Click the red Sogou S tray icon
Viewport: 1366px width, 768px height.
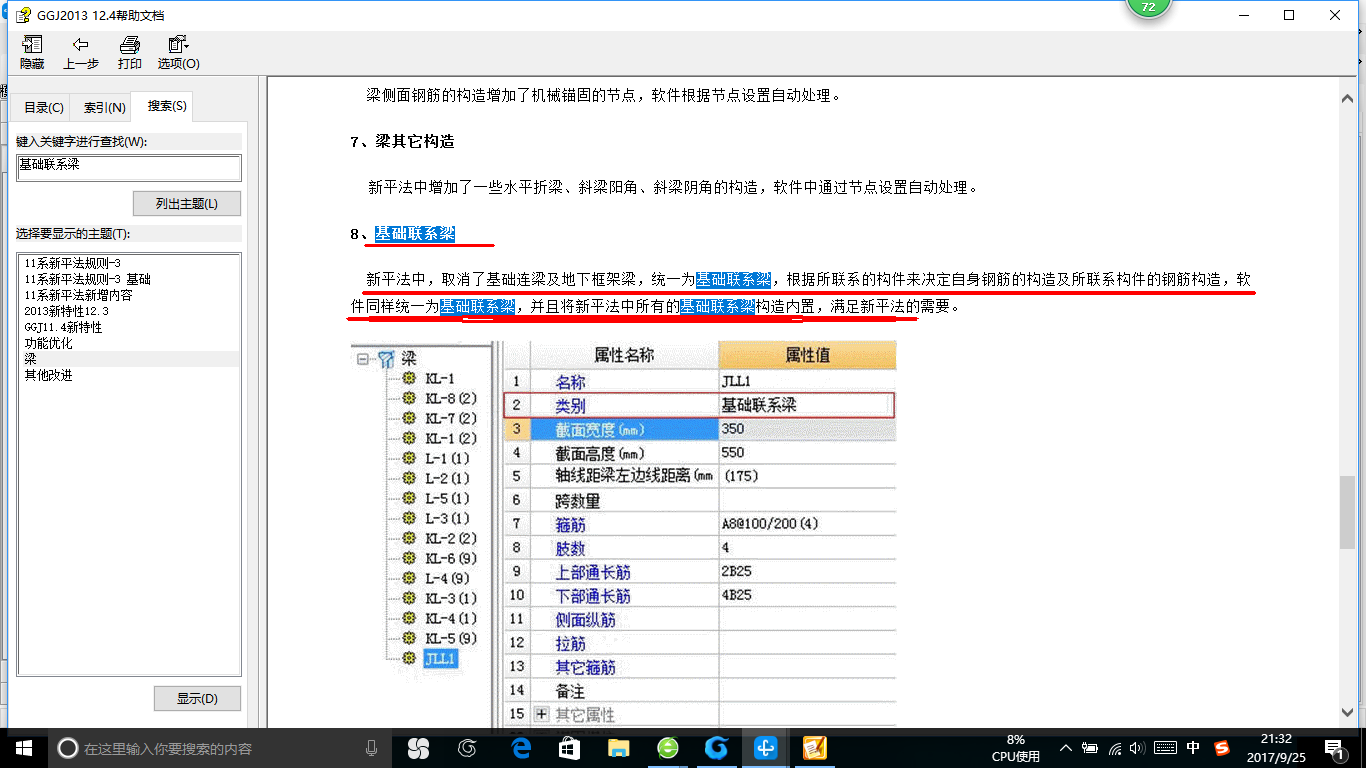[x=1222, y=748]
